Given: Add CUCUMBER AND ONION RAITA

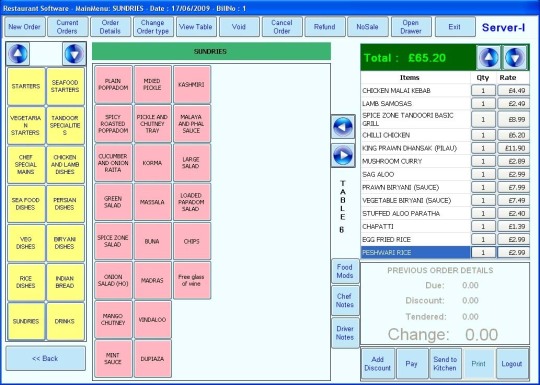Looking at the screenshot, I should (113, 163).
